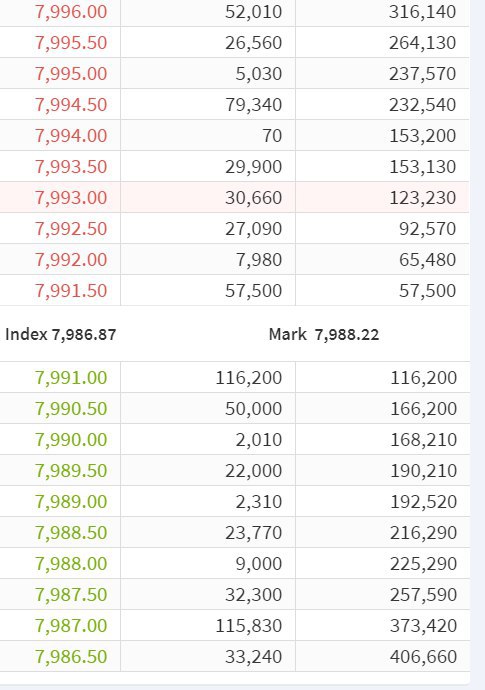Click the Mark 7,988.22 price
Image resolution: width=485 pixels, height=690 pixels.
click(324, 334)
